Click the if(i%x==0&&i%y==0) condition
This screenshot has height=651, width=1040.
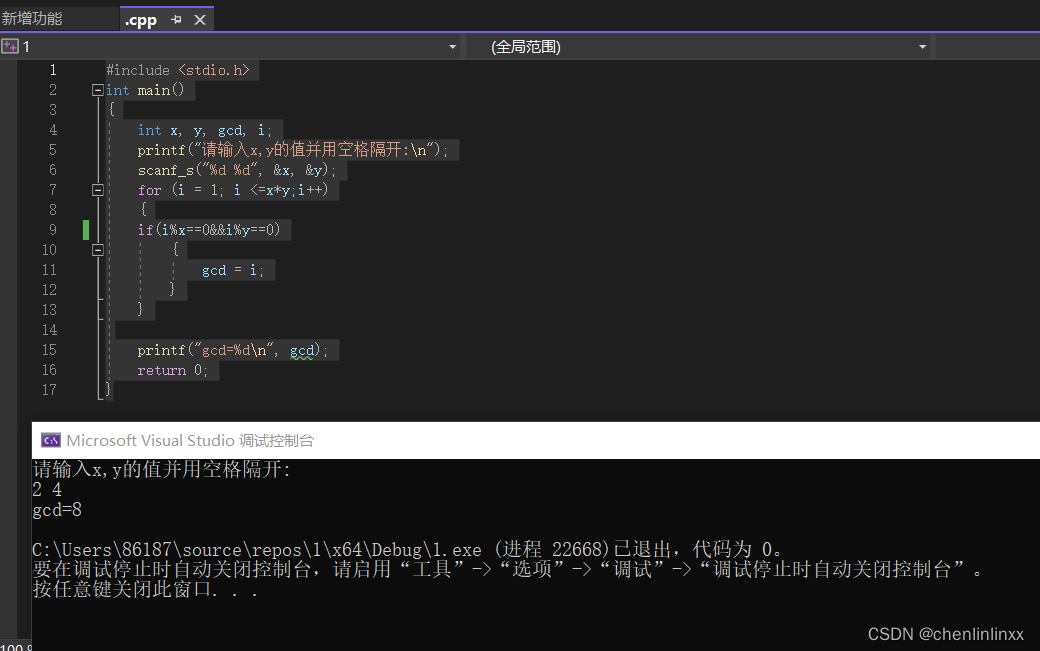[x=209, y=230]
